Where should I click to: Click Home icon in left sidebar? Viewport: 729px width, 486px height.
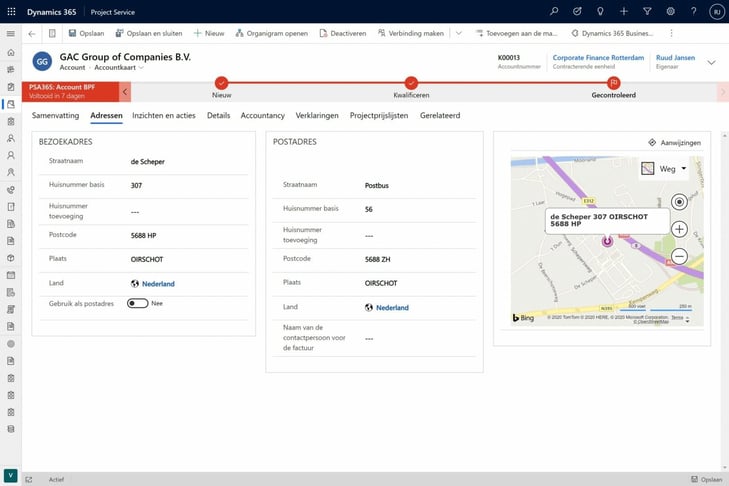point(11,53)
